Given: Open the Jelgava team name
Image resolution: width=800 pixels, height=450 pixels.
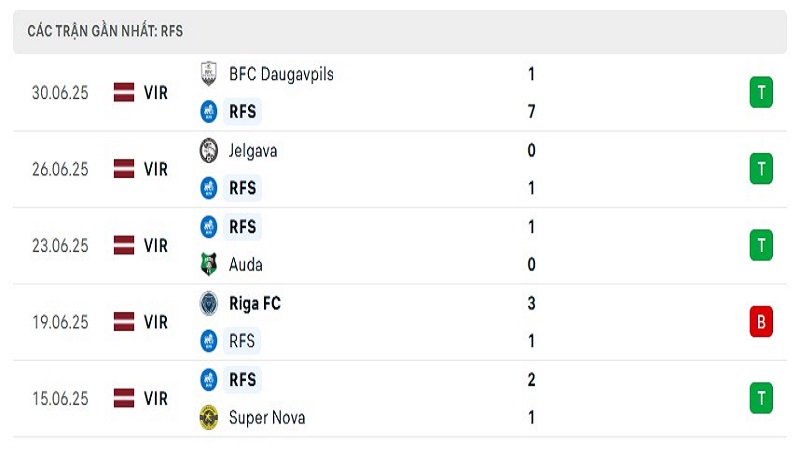Looking at the screenshot, I should (x=253, y=151).
